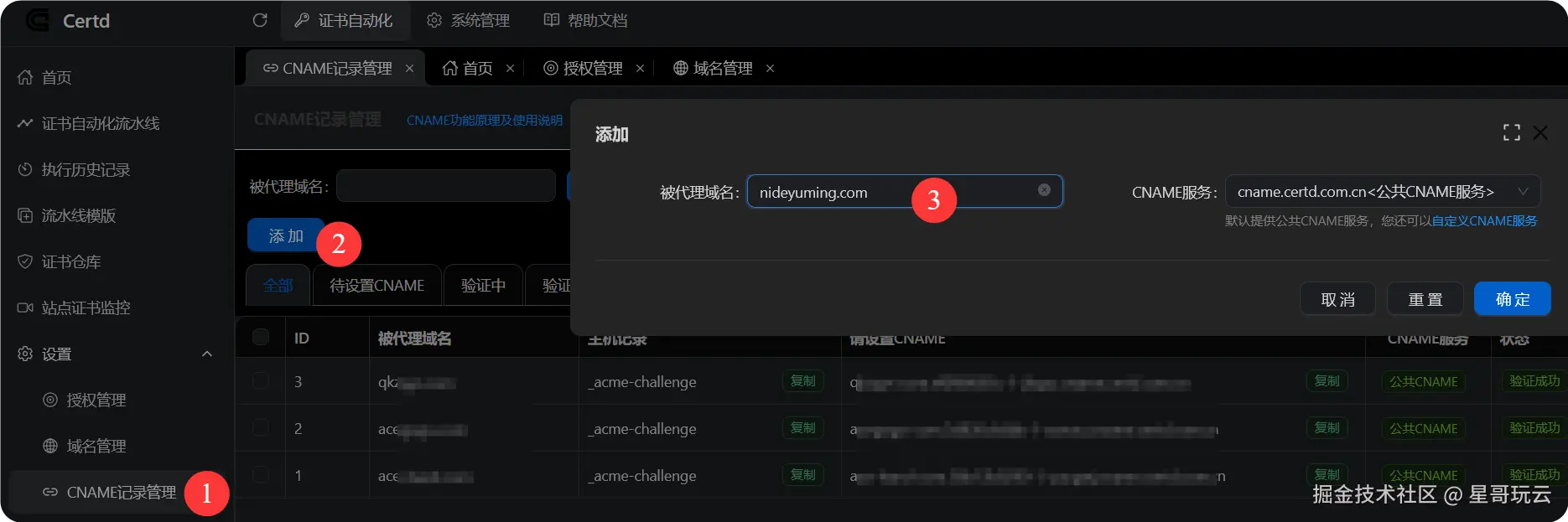This screenshot has width=1568, height=522.
Task: Open 域名管理 under 设置 in sidebar
Action: (116, 446)
